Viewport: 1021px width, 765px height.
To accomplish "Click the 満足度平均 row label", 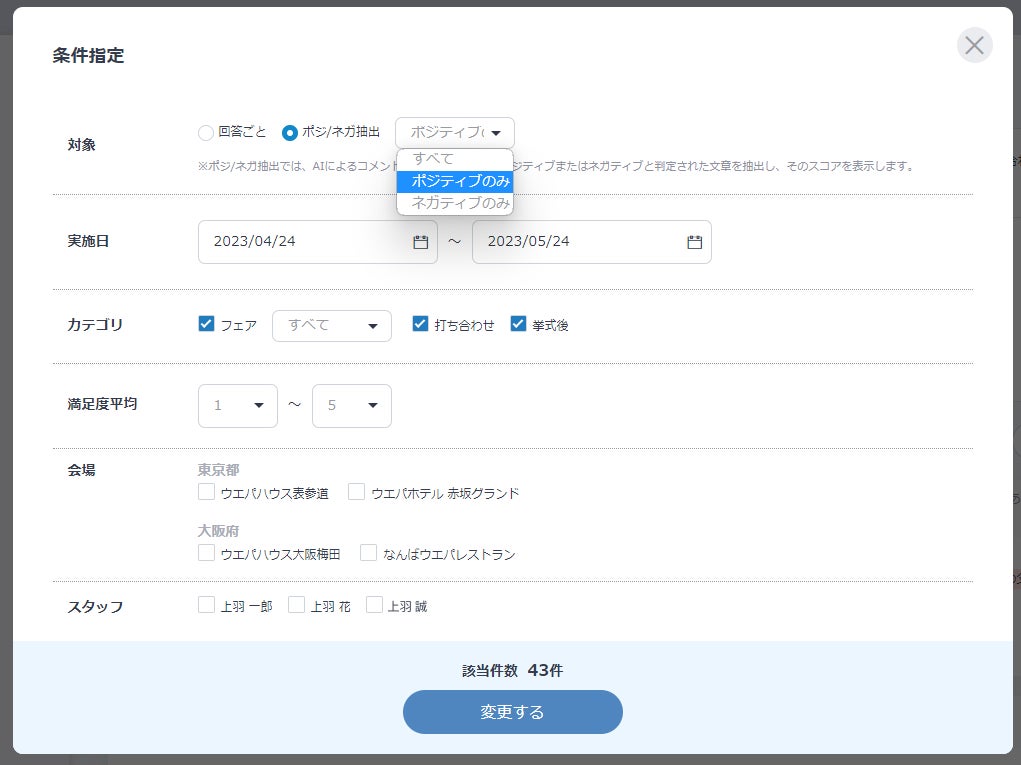I will [102, 404].
